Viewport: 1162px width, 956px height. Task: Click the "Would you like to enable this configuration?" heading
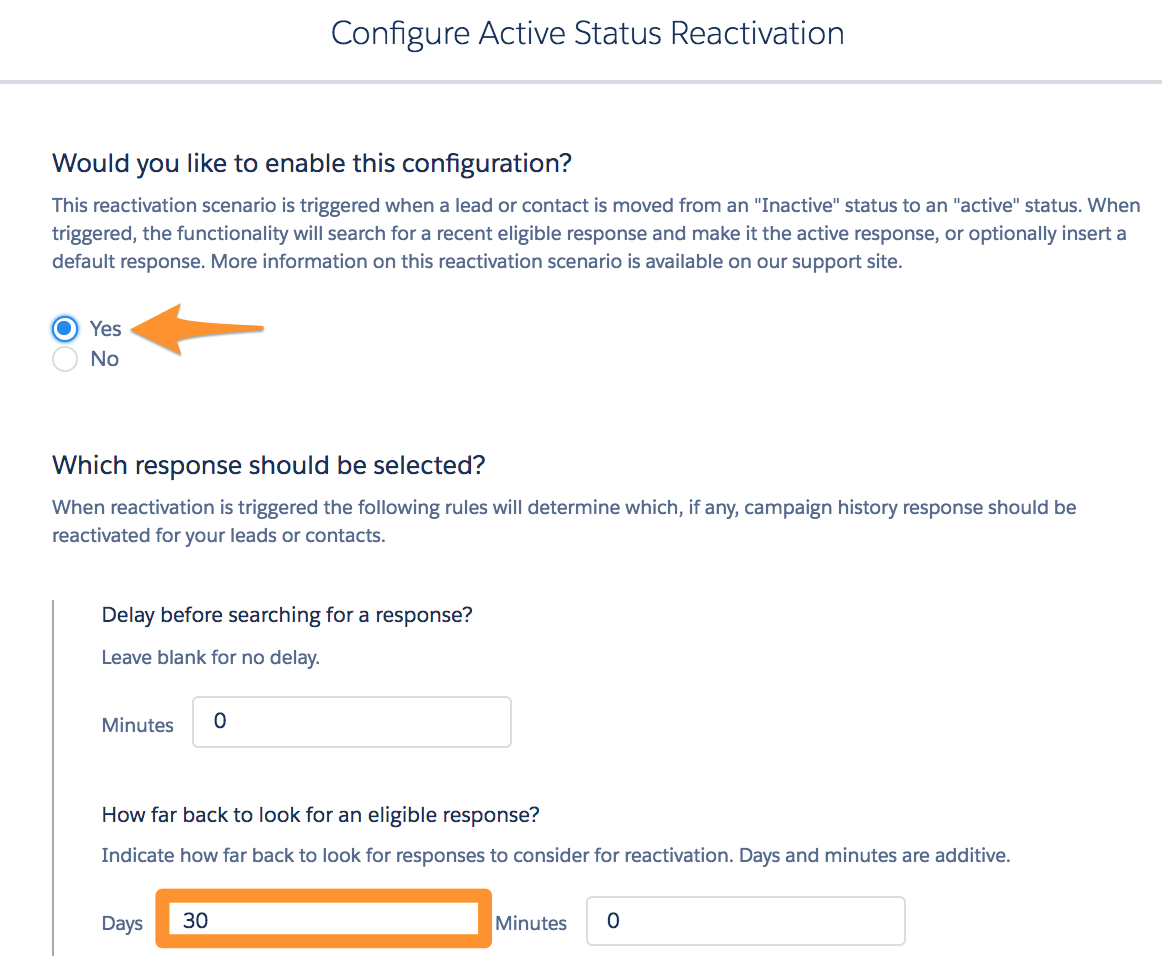pos(312,163)
